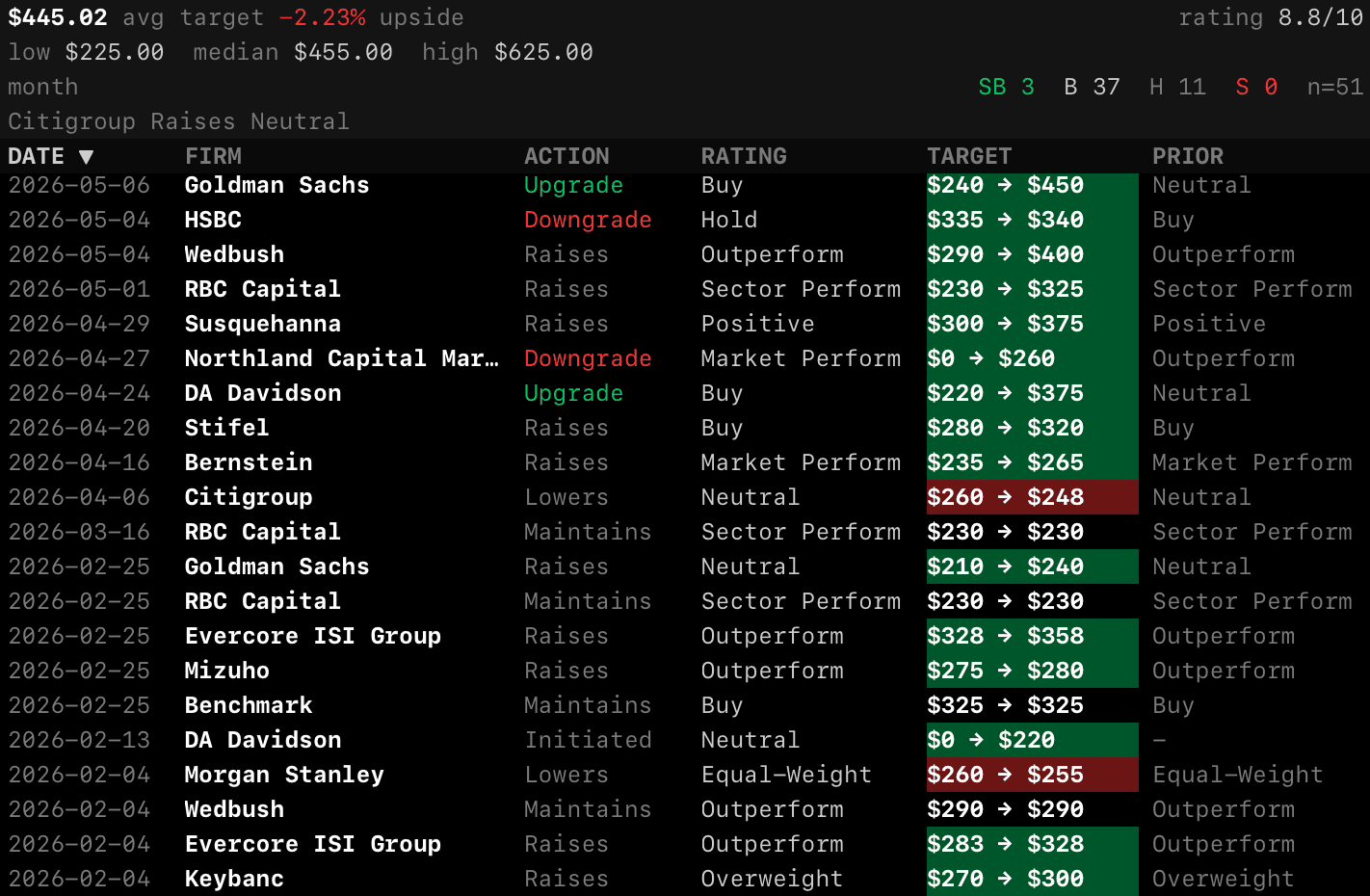Click the $230 → $325 RBC target cell
Image resolution: width=1370 pixels, height=896 pixels.
tap(1033, 289)
